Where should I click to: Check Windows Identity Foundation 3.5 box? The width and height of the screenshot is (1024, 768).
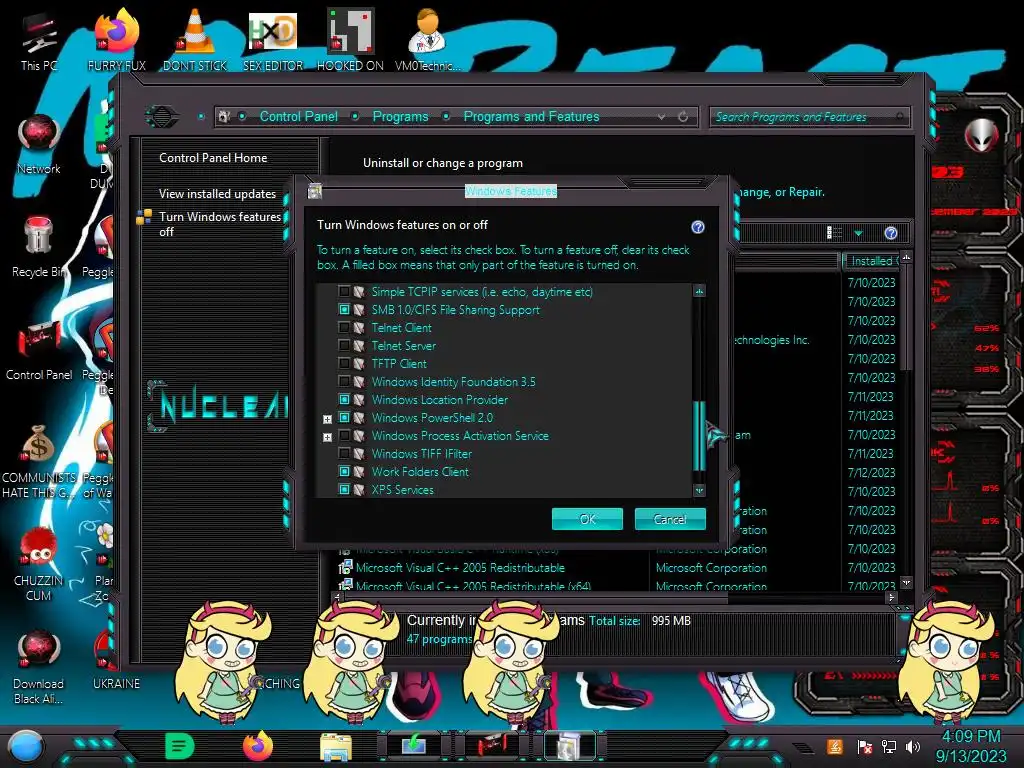(344, 381)
